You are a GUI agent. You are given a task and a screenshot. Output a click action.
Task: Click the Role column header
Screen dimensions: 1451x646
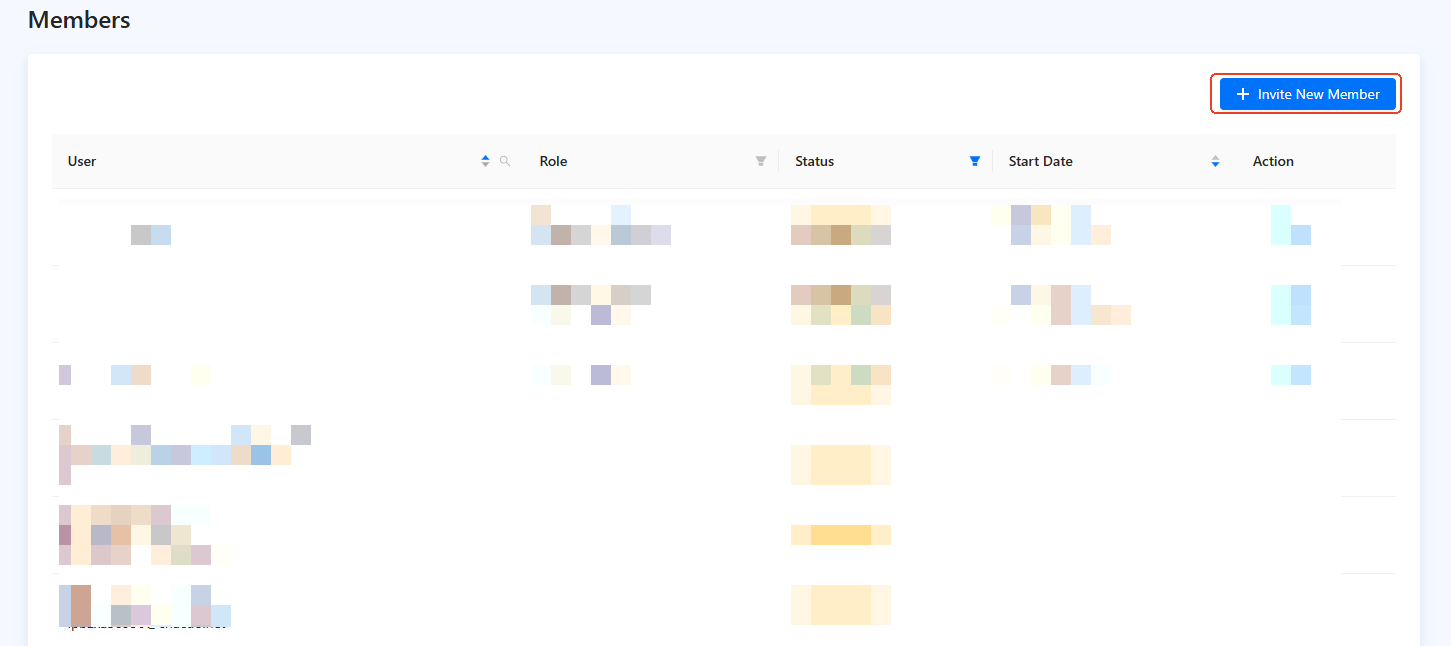point(652,161)
